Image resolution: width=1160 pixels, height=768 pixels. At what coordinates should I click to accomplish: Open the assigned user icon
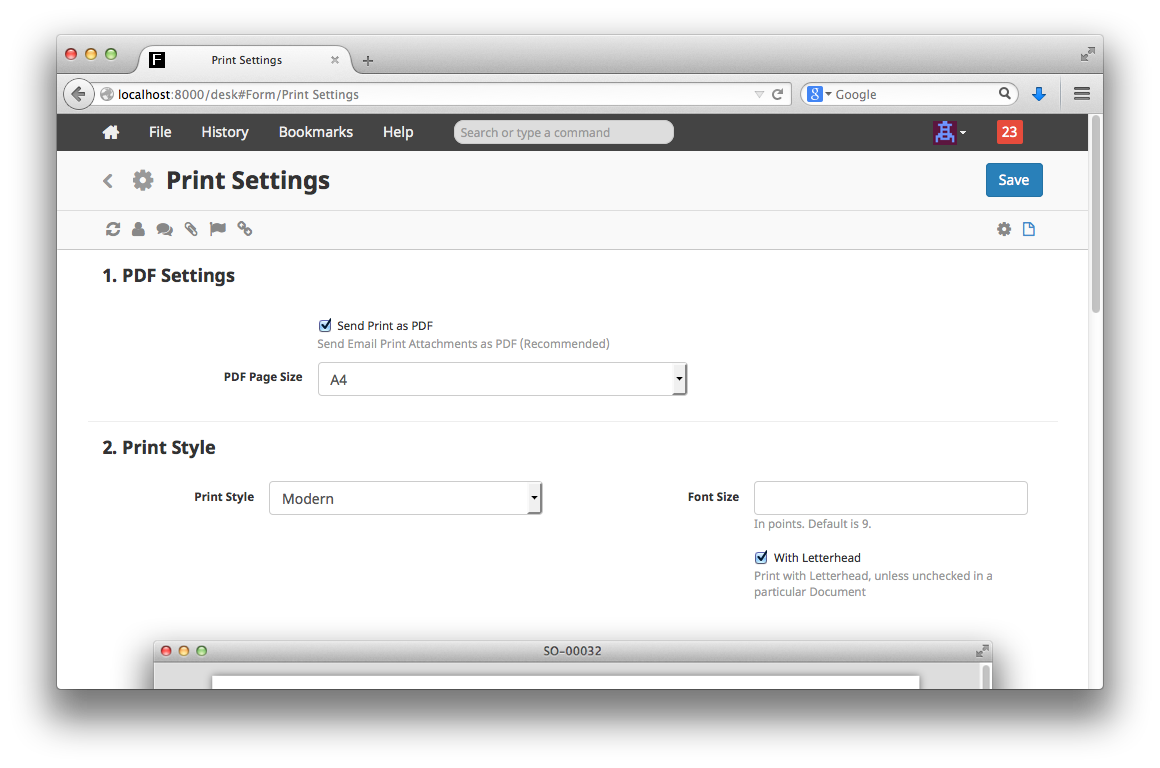138,229
